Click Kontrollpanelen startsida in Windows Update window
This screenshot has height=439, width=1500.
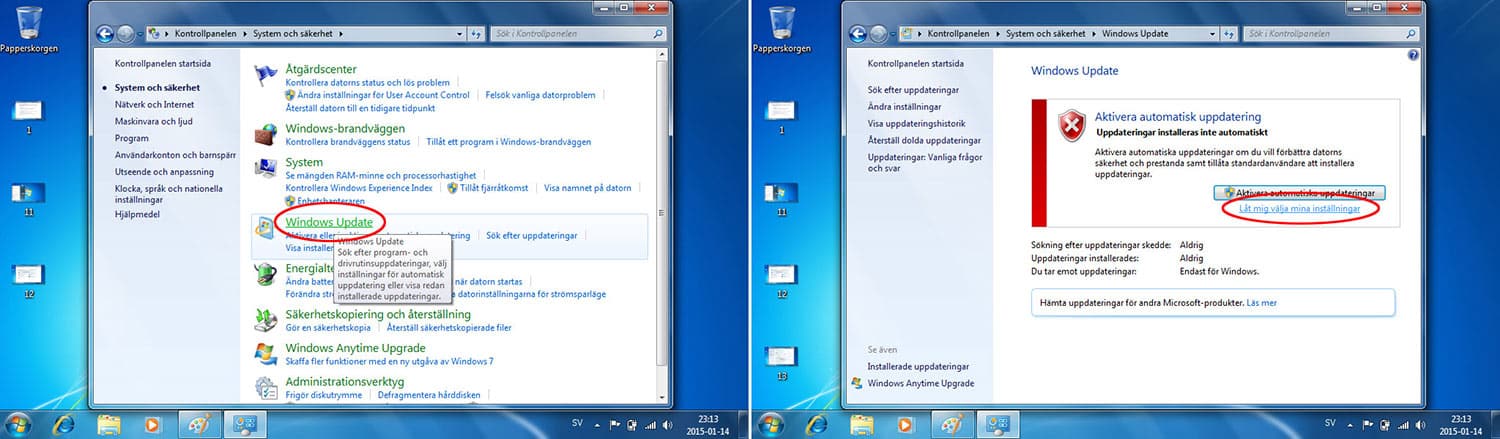coord(916,63)
